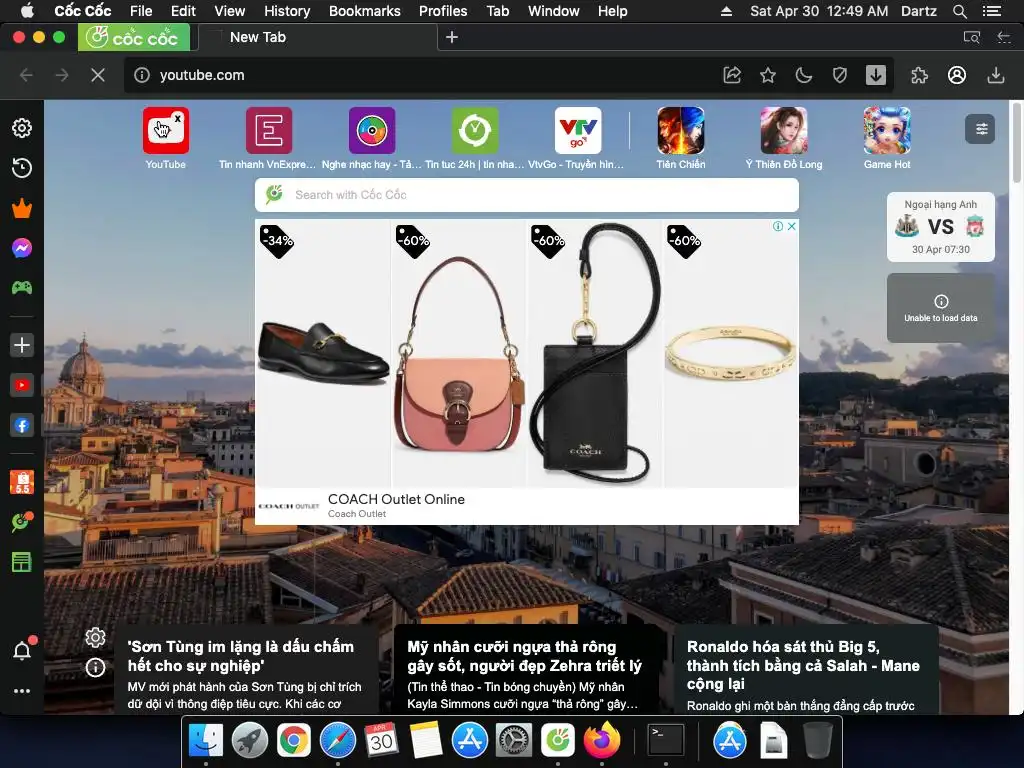This screenshot has width=1024, height=768.
Task: Open the green table icon in sidebar
Action: point(22,562)
